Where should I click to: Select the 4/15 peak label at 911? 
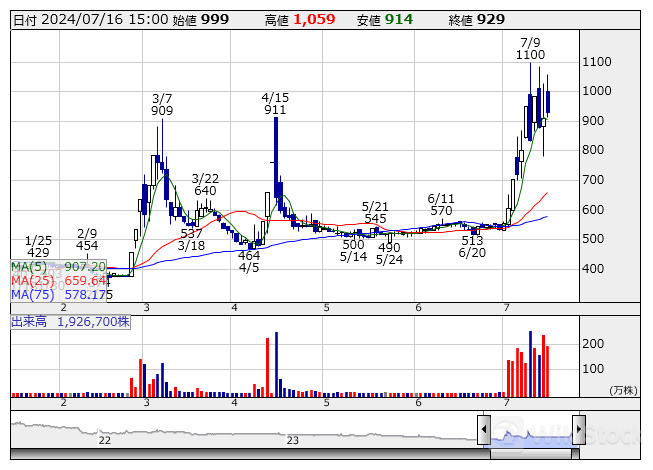point(275,104)
